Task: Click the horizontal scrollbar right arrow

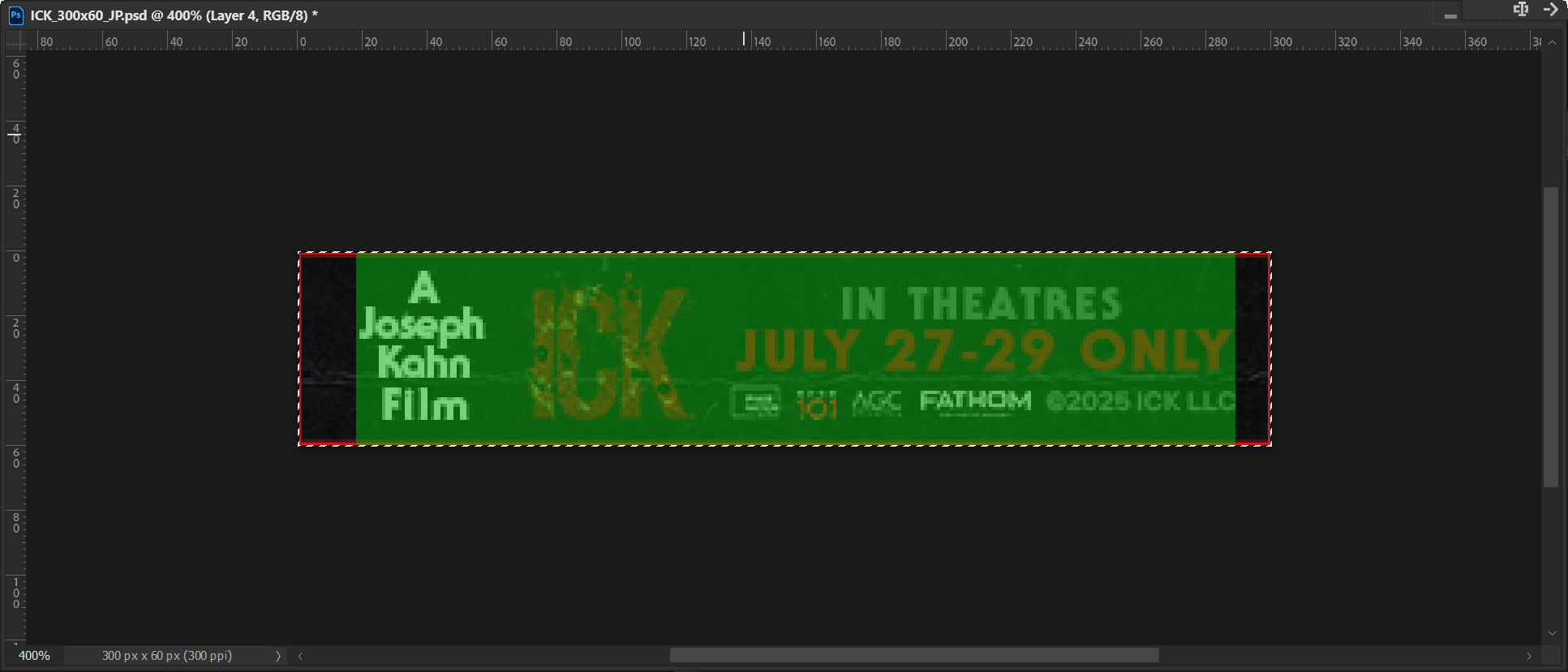Action: coord(1529,656)
